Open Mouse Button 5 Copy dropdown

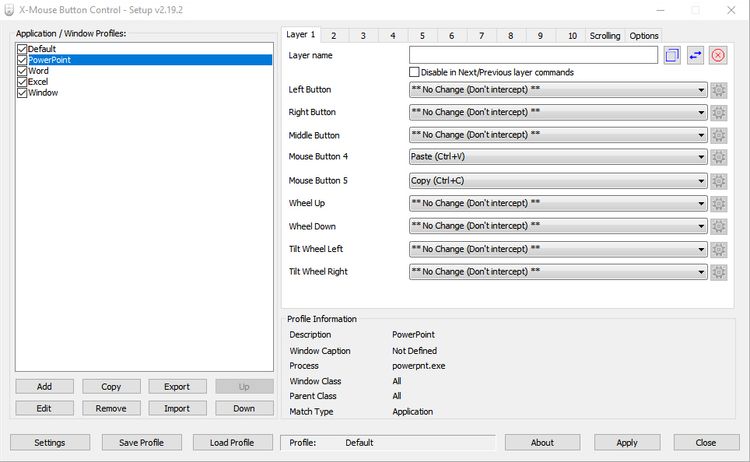(x=558, y=181)
